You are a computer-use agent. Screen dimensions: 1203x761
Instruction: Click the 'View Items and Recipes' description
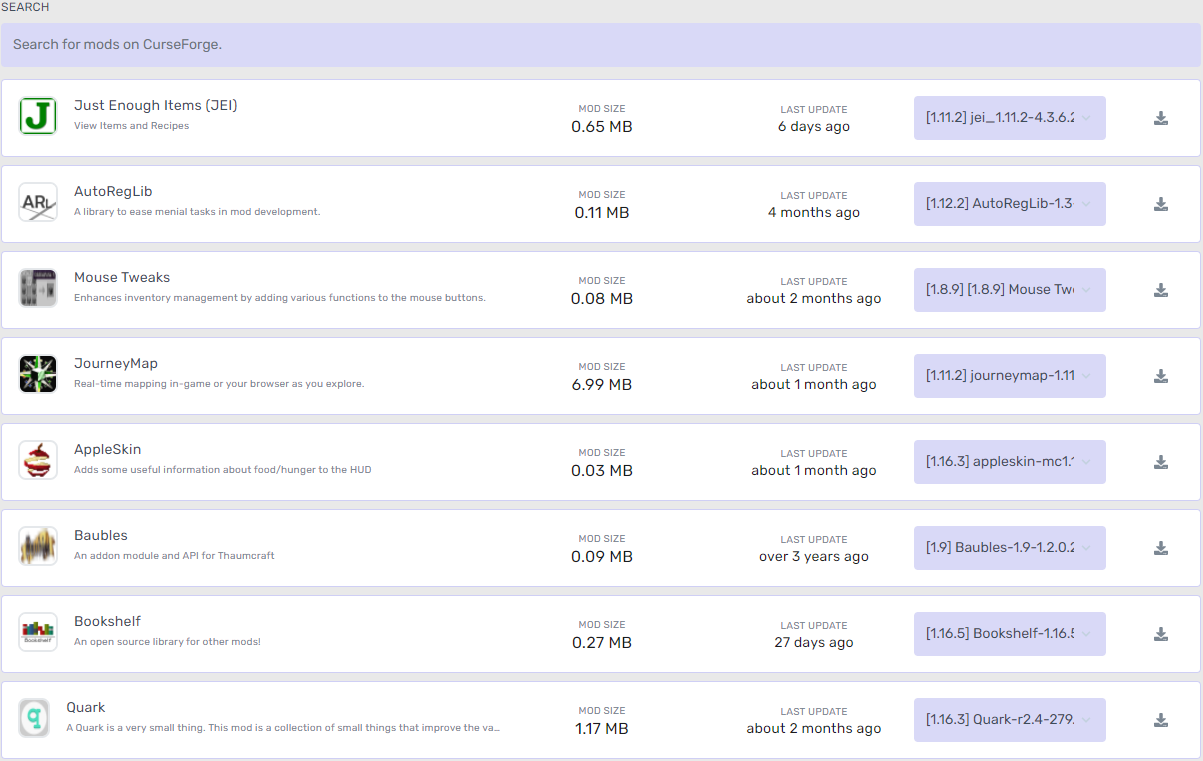[132, 126]
